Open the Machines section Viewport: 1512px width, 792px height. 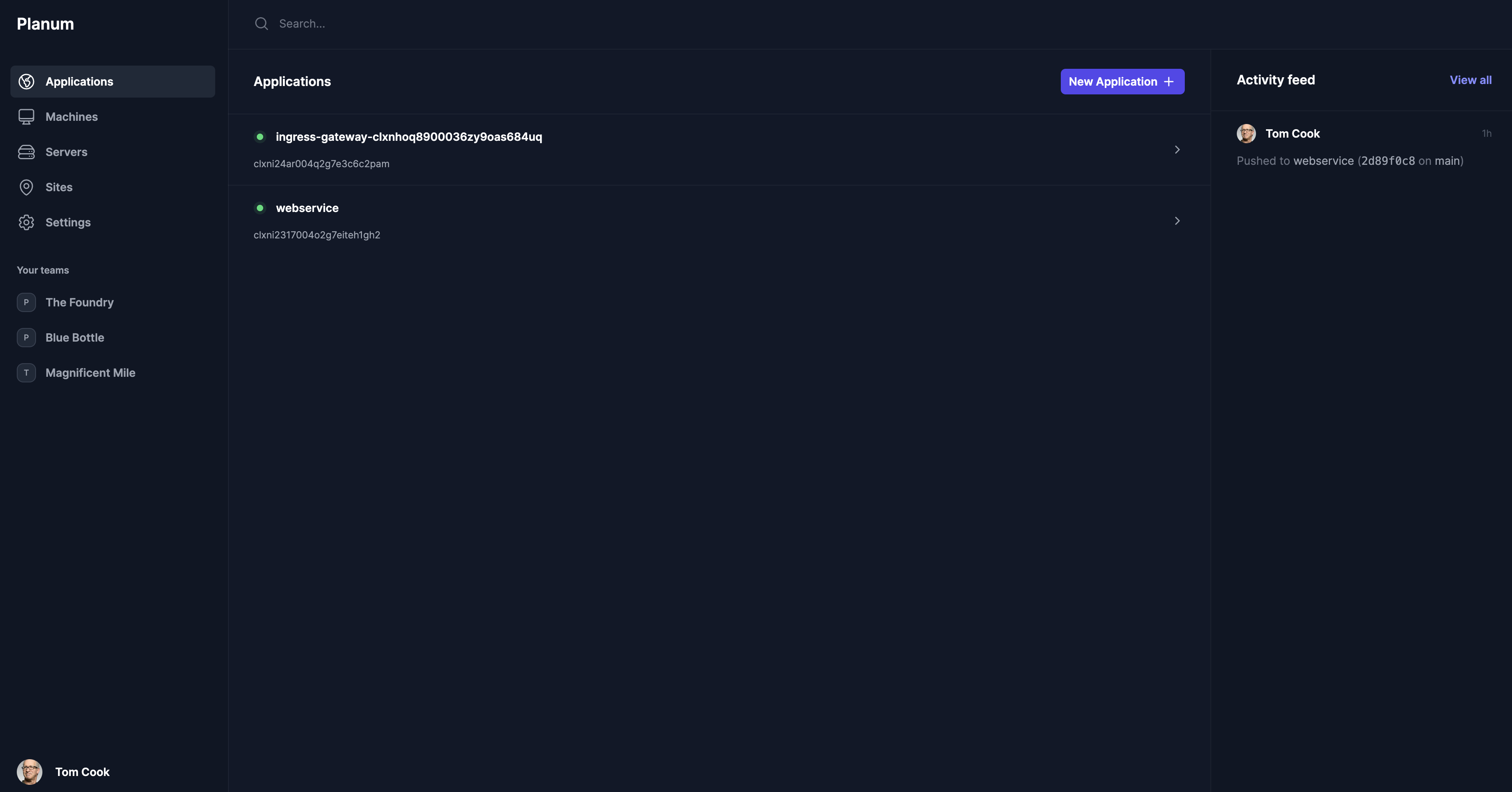72,117
